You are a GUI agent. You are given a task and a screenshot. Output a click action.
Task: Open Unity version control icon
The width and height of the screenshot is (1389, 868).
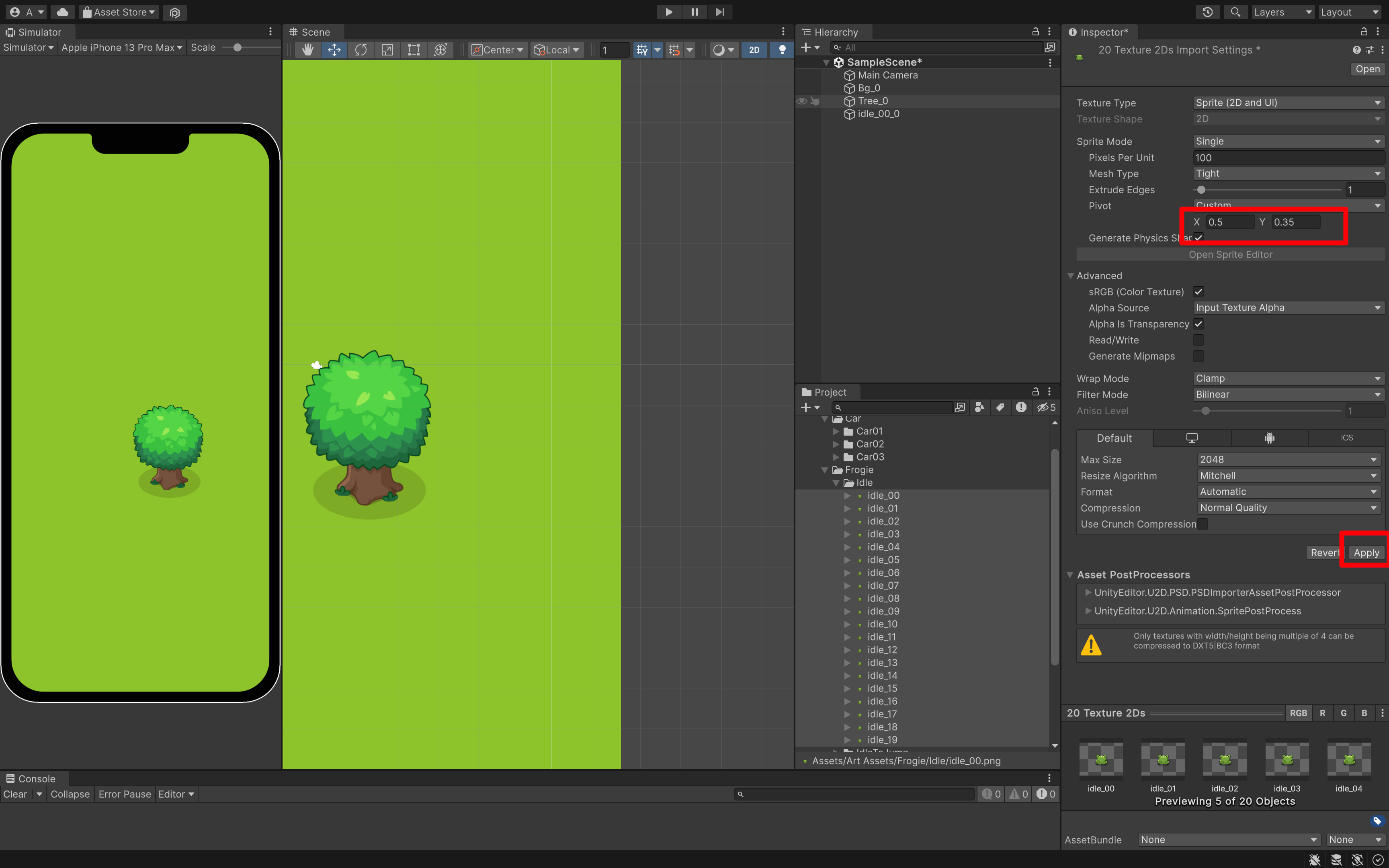click(x=175, y=12)
